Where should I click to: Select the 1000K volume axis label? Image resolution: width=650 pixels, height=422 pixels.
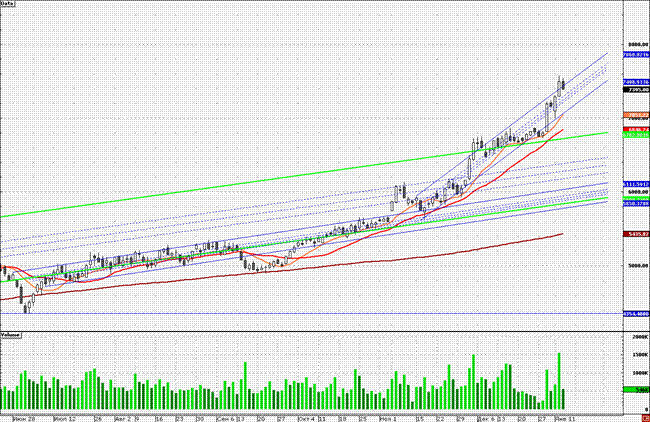[x=640, y=373]
